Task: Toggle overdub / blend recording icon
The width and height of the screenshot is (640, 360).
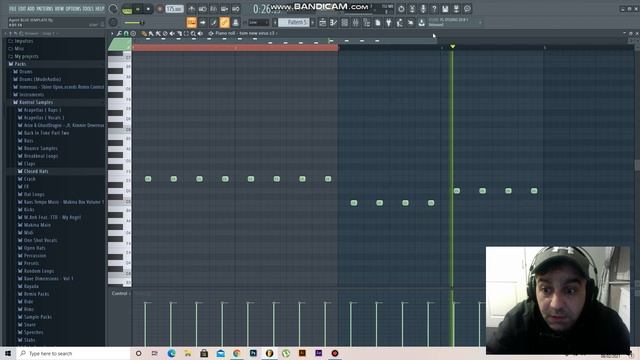Action: point(224,9)
